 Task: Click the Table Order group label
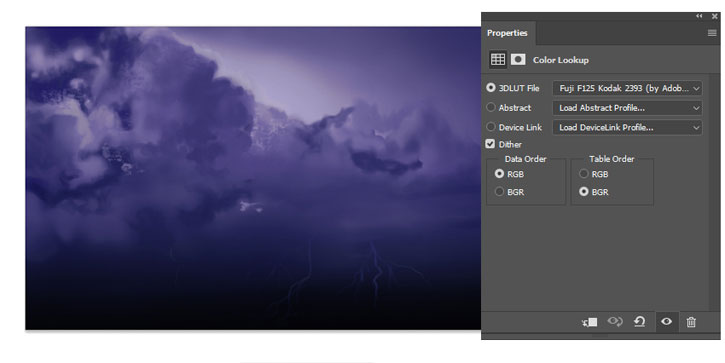point(611,159)
